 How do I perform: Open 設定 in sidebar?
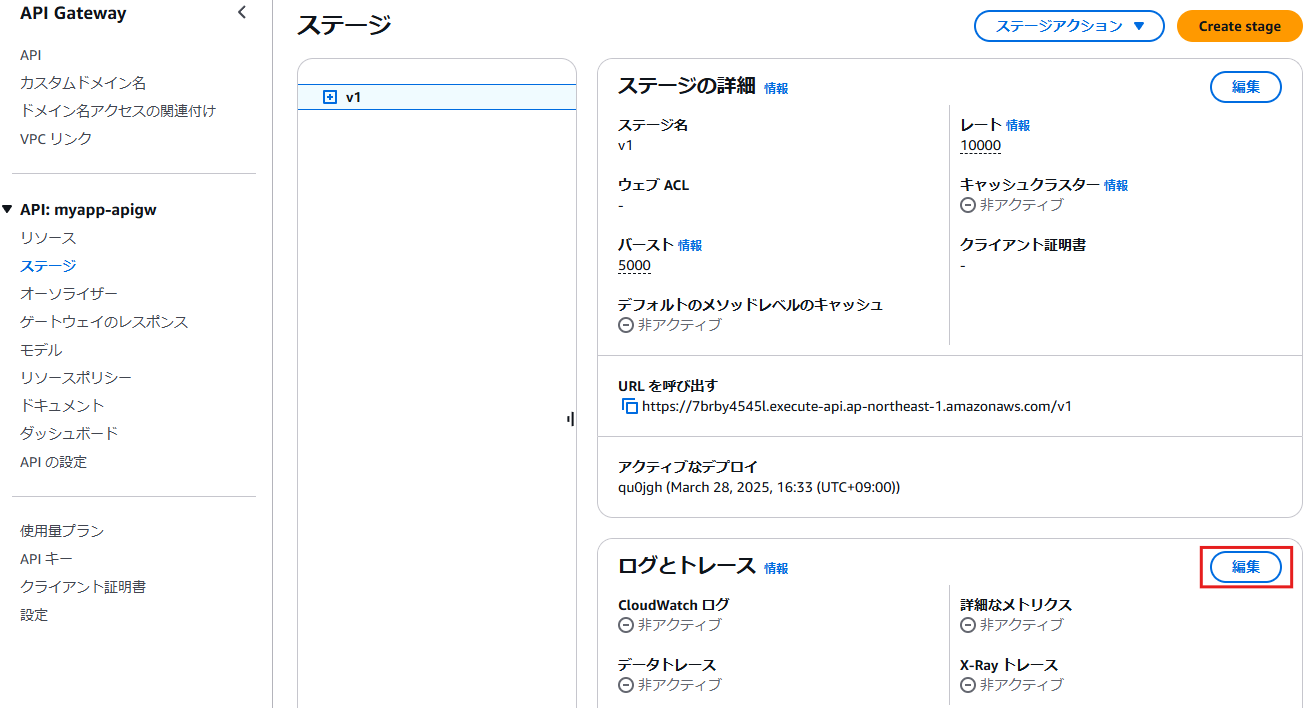click(x=34, y=615)
